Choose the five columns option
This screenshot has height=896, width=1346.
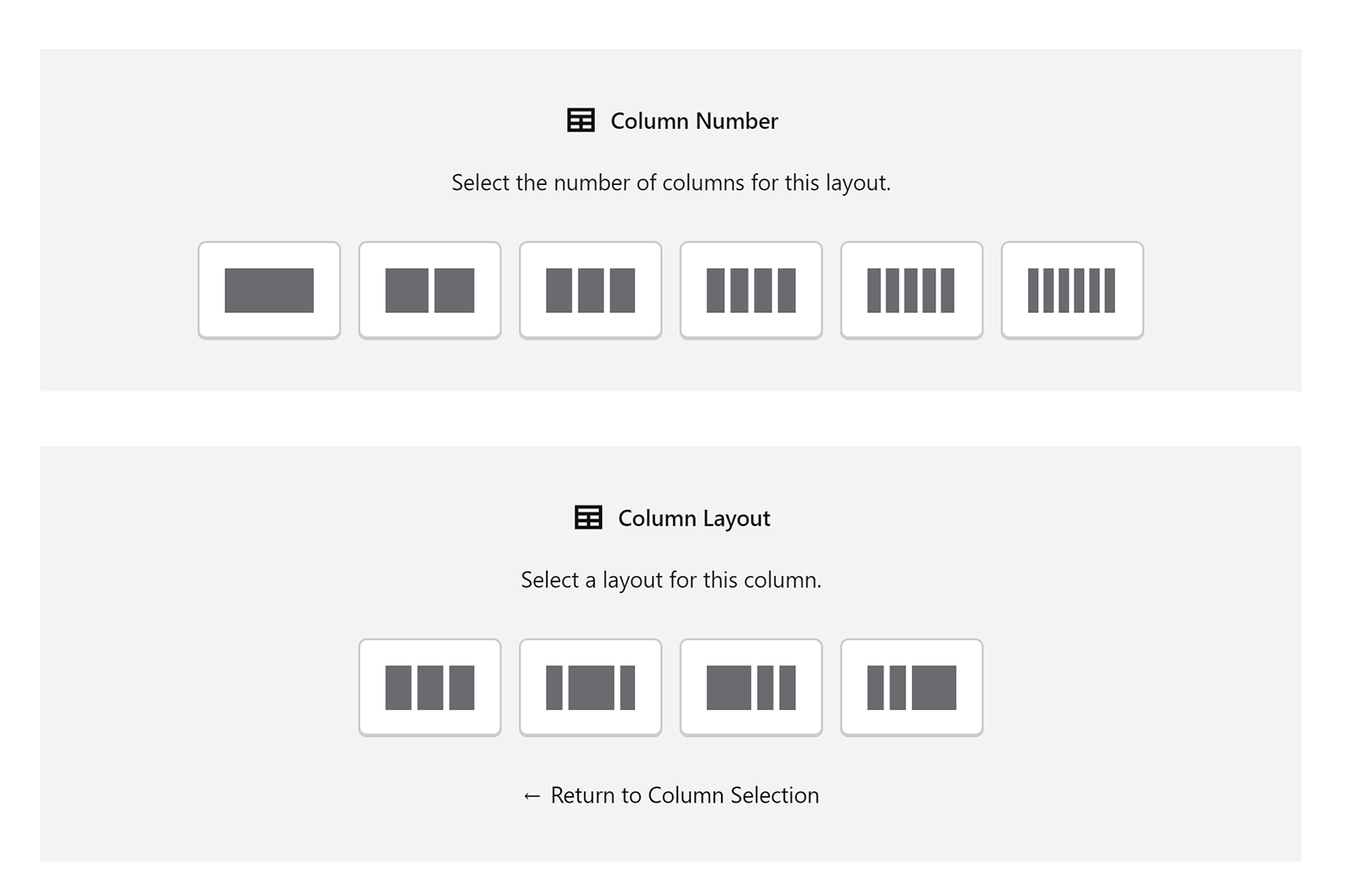click(x=912, y=290)
